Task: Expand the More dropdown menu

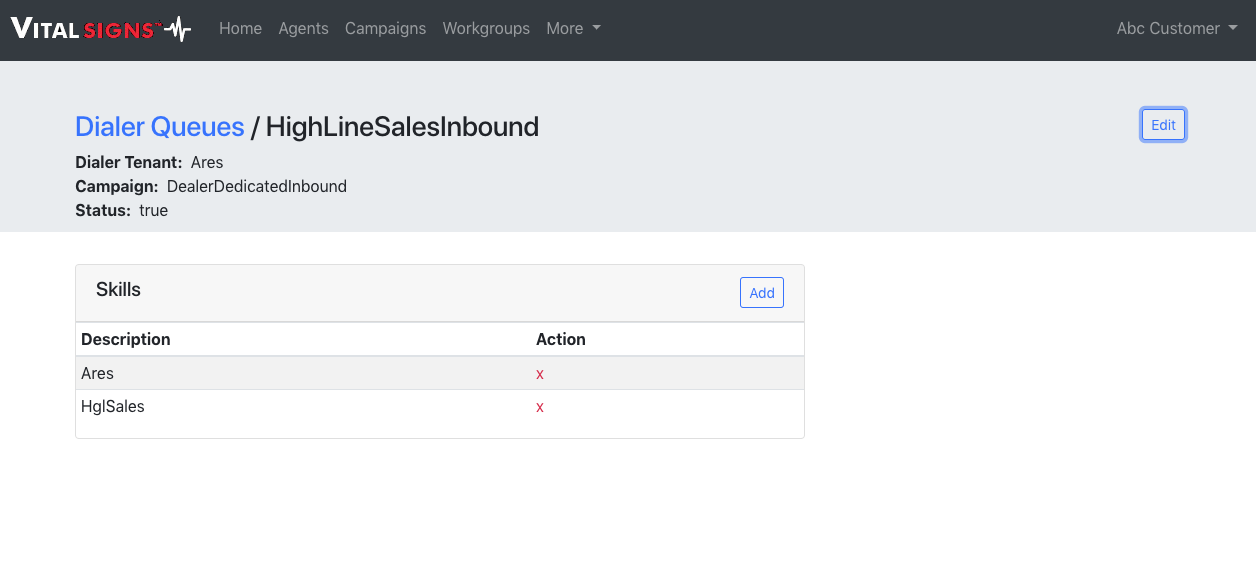Action: coord(573,29)
